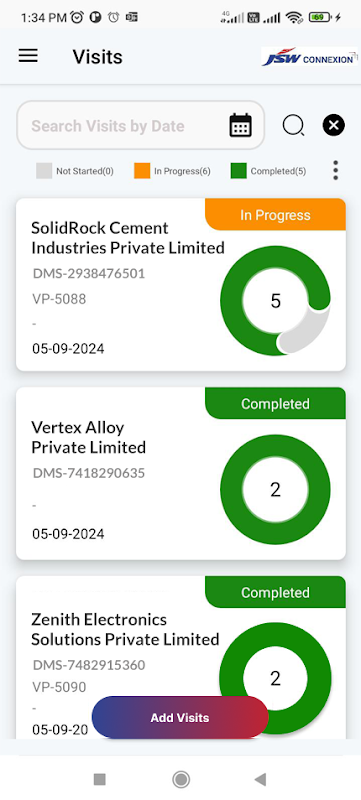Open Zenith Electronics Solutions visit card
361x800 pixels.
pos(181,658)
